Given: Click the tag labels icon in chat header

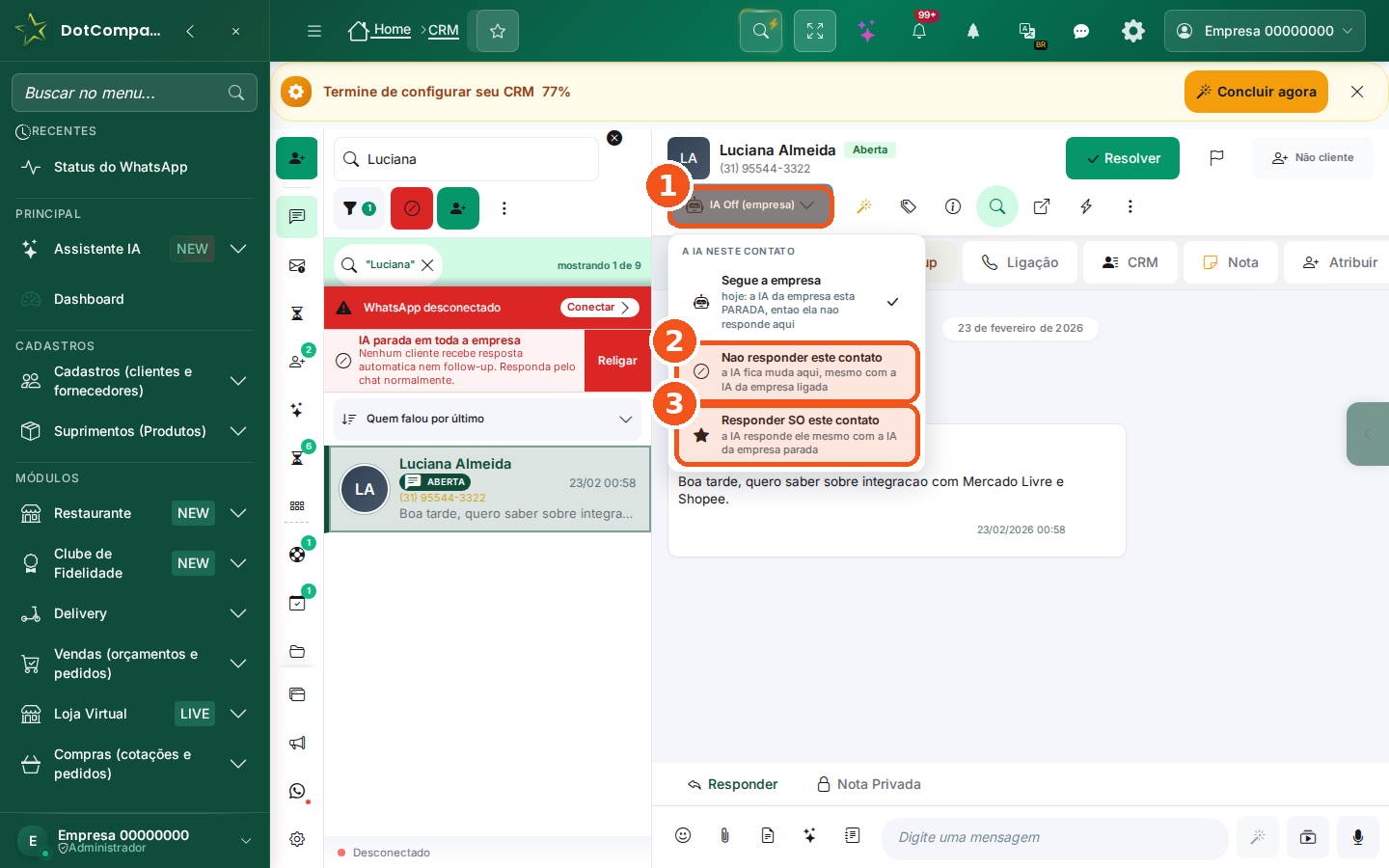Looking at the screenshot, I should coord(909,206).
